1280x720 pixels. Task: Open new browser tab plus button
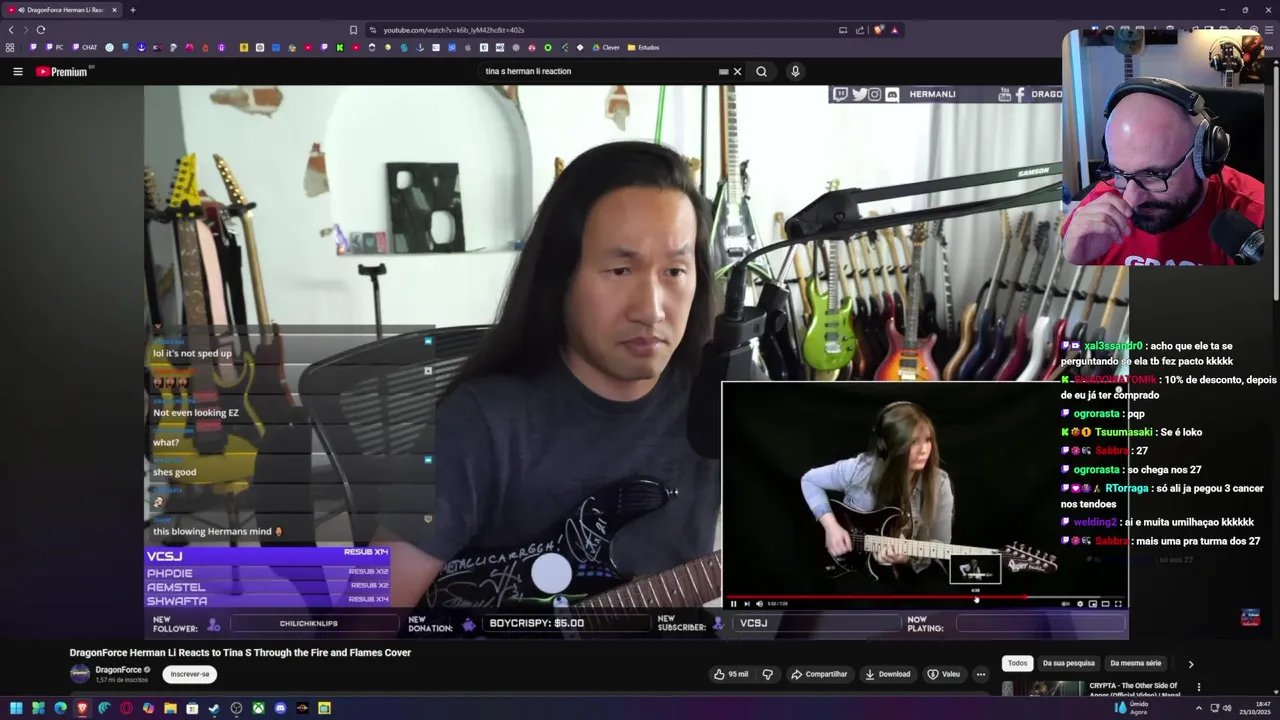click(x=132, y=10)
